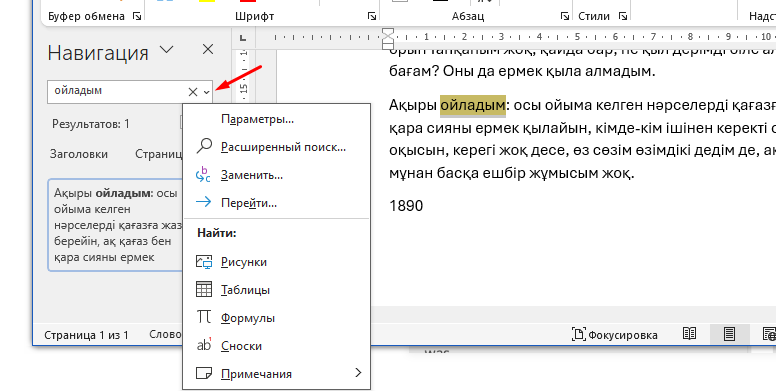Image resolution: width=776 pixels, height=391 pixels.
Task: Switch to the Заголовки tab
Action: point(79,154)
